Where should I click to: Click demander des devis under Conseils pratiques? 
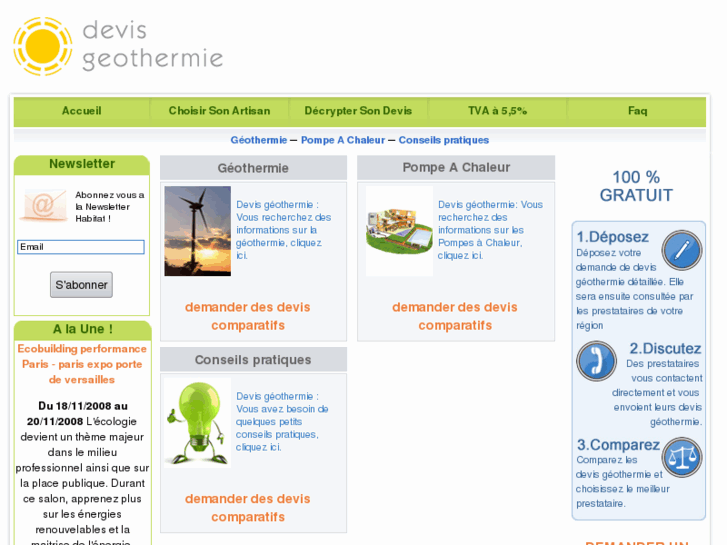click(248, 507)
